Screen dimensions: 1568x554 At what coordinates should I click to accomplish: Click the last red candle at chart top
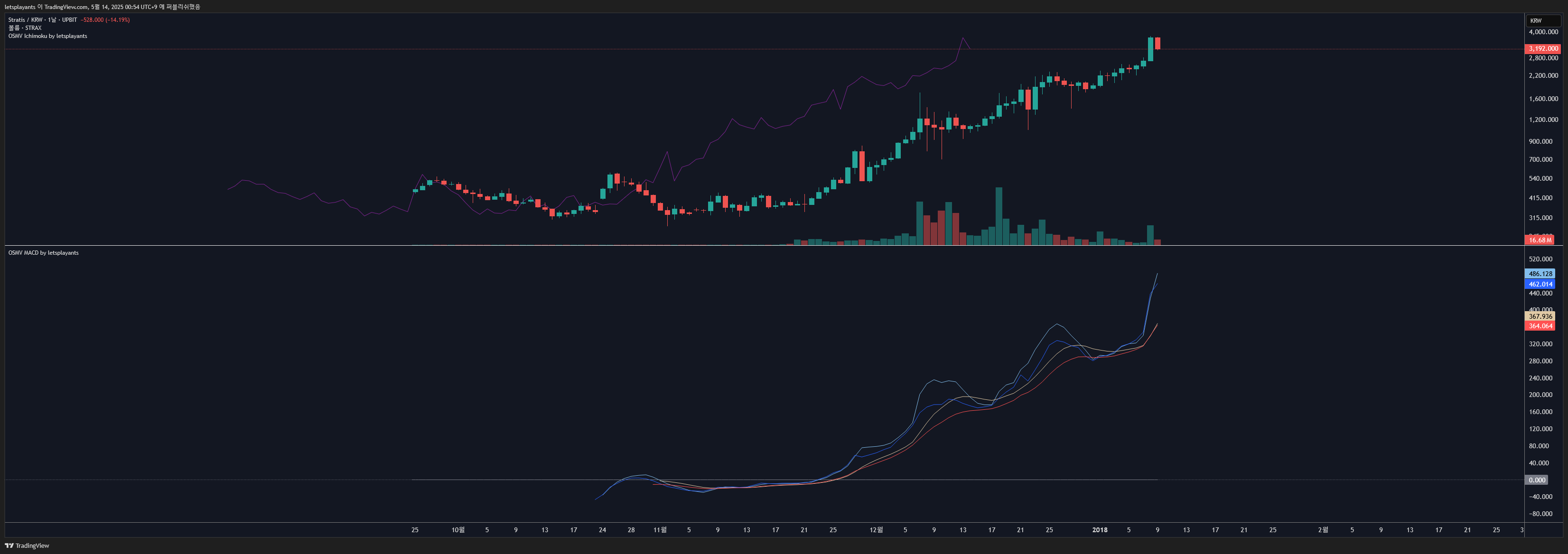click(1157, 43)
